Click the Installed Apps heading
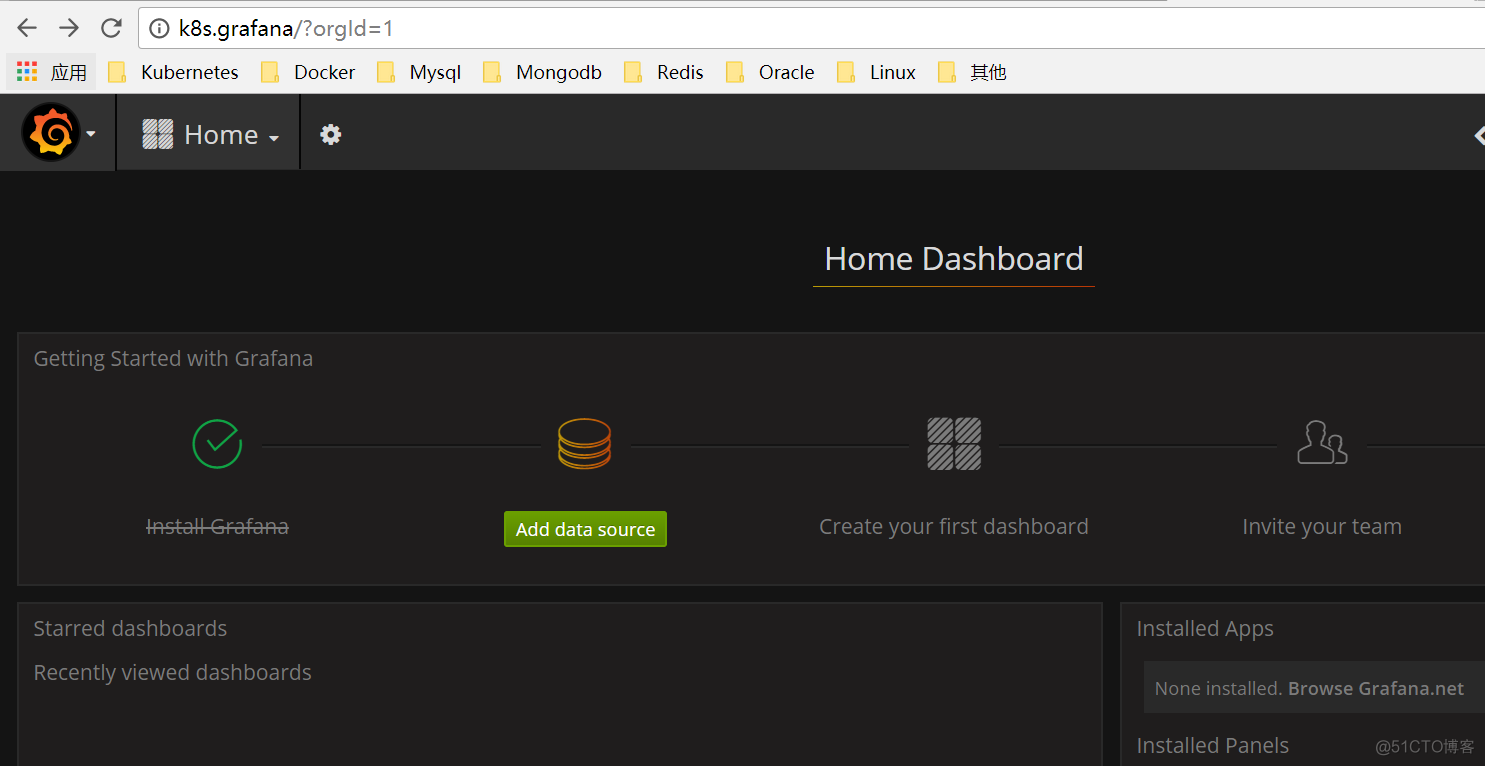 click(1205, 628)
